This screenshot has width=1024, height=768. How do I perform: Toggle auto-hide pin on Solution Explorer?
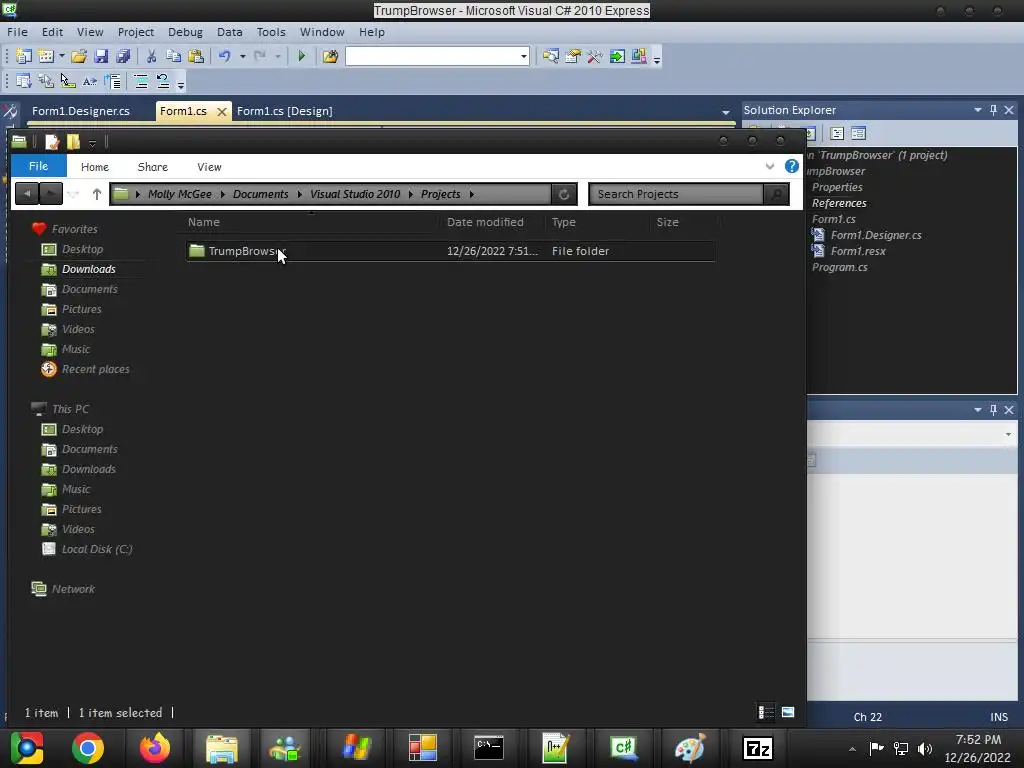click(993, 110)
